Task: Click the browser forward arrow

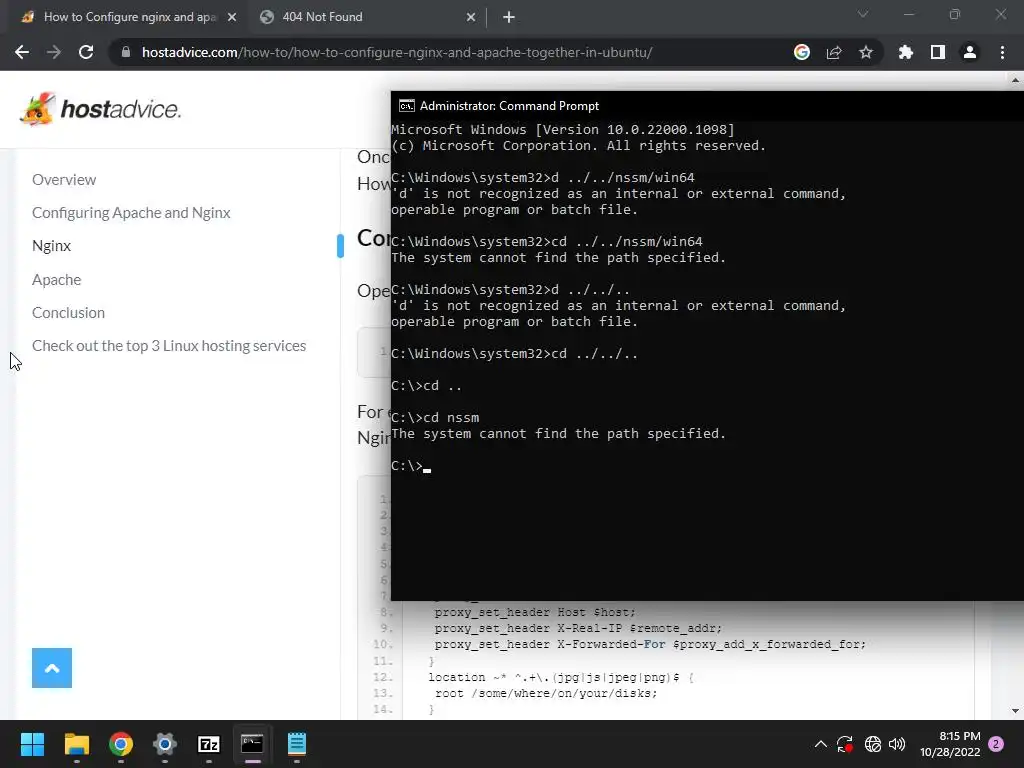Action: pyautogui.click(x=54, y=52)
